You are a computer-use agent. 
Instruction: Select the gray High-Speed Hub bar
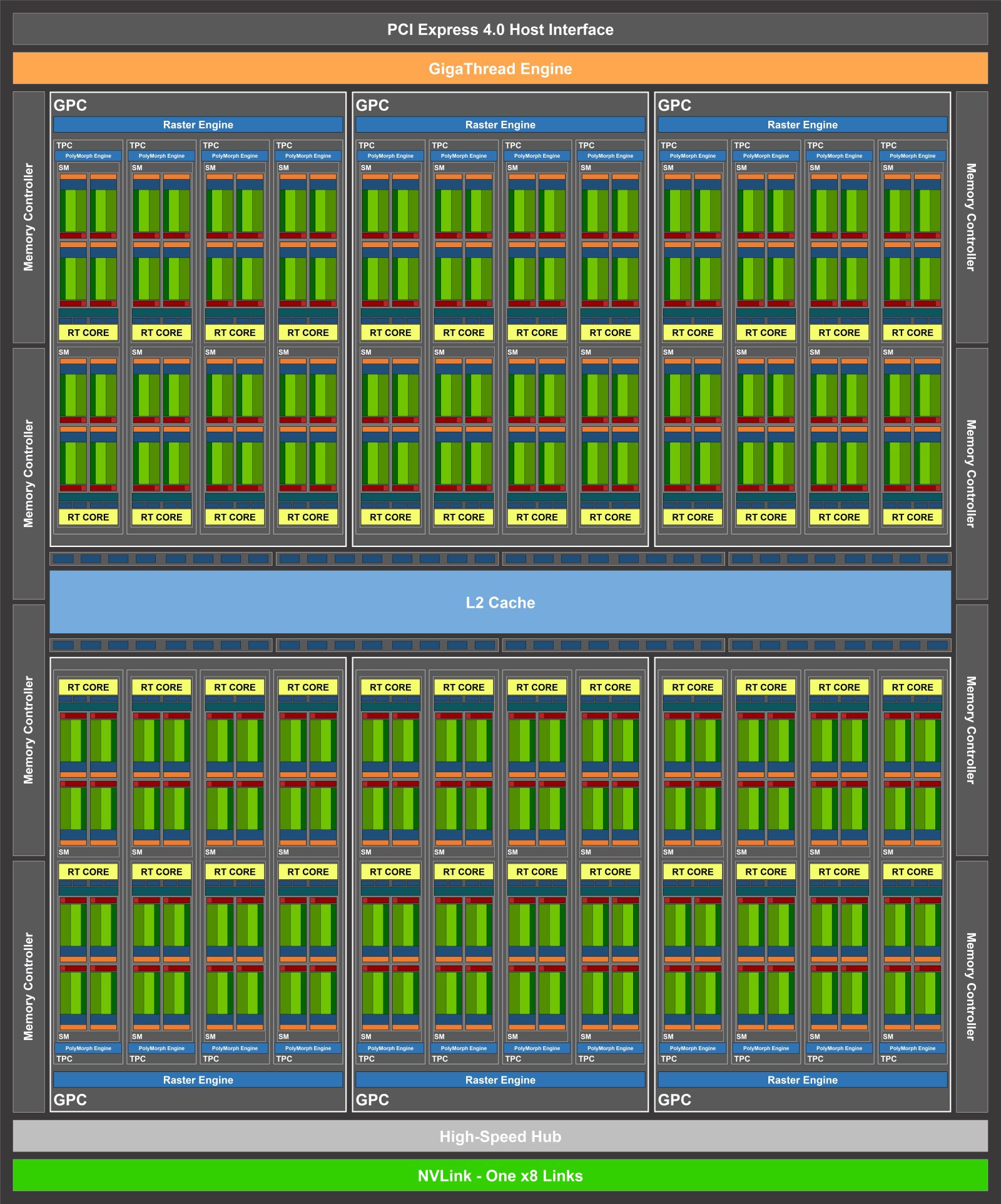click(x=500, y=1136)
